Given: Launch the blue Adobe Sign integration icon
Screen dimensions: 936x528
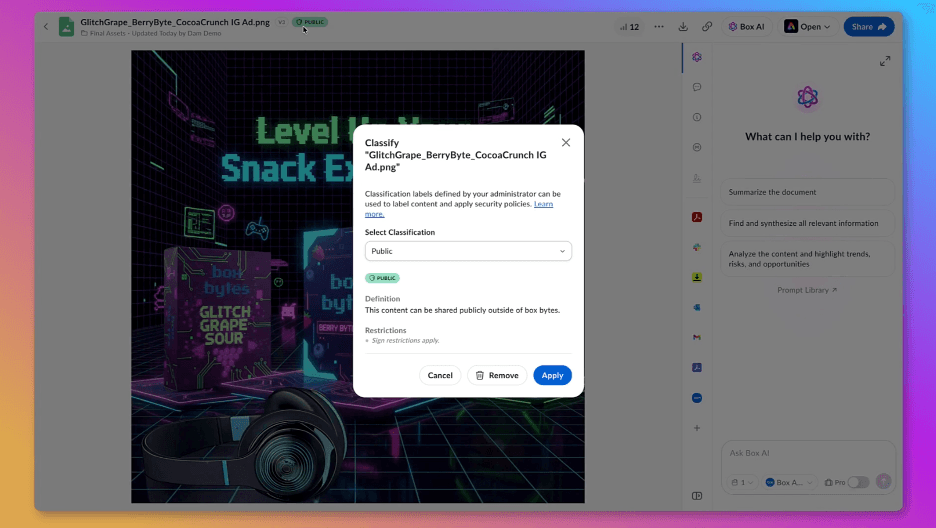Looking at the screenshot, I should coord(697,368).
